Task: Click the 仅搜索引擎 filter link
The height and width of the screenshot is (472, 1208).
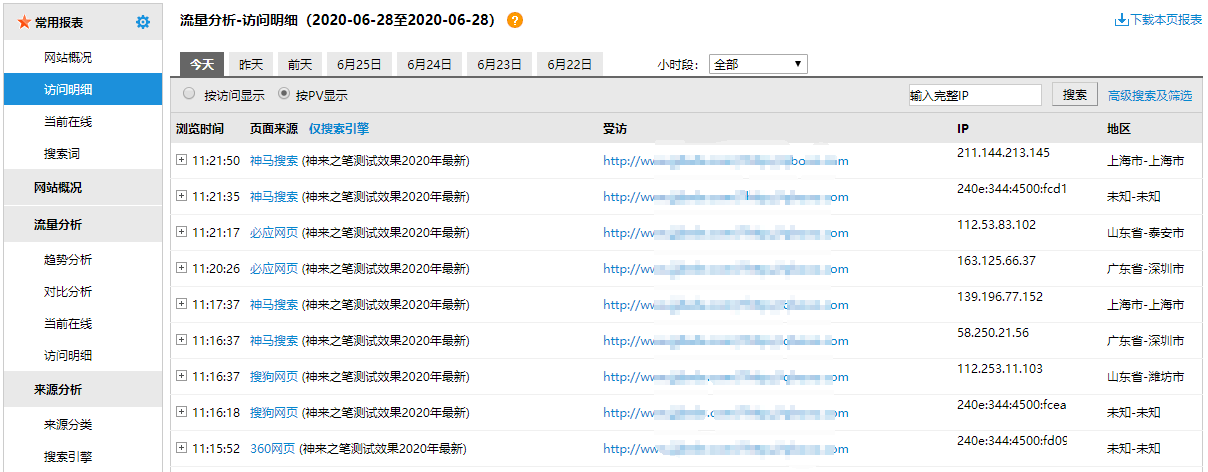Action: tap(339, 129)
